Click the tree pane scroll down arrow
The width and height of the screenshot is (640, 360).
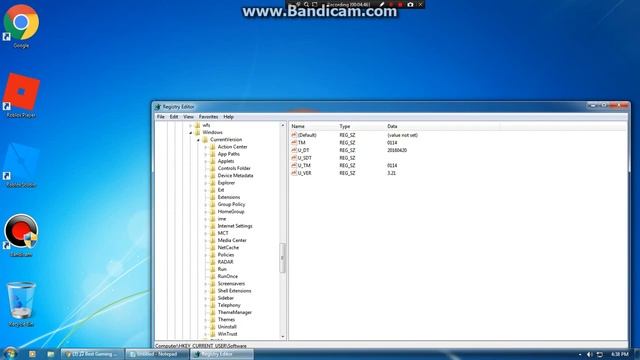click(x=283, y=336)
